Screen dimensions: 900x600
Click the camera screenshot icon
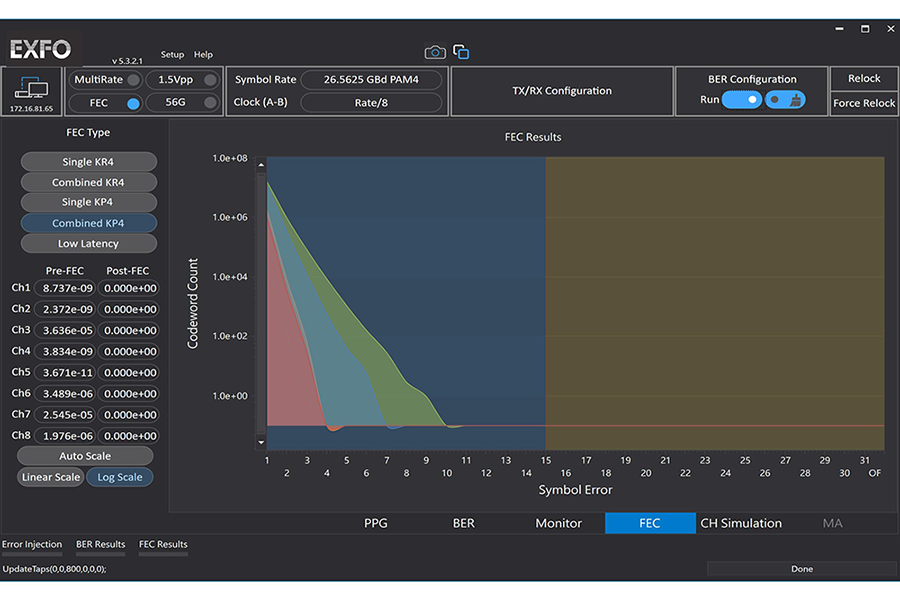pos(435,52)
